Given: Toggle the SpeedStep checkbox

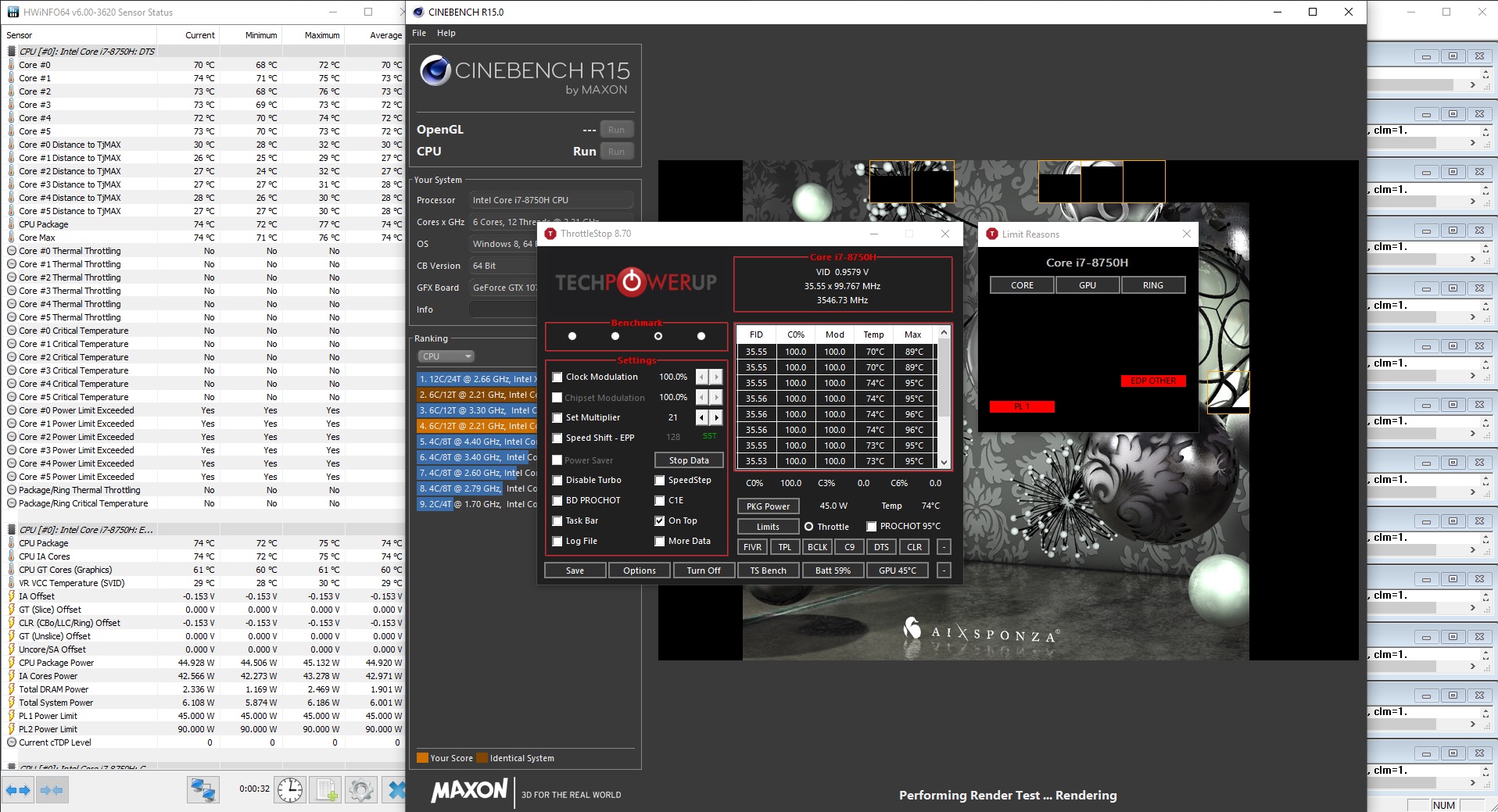Looking at the screenshot, I should tap(660, 480).
